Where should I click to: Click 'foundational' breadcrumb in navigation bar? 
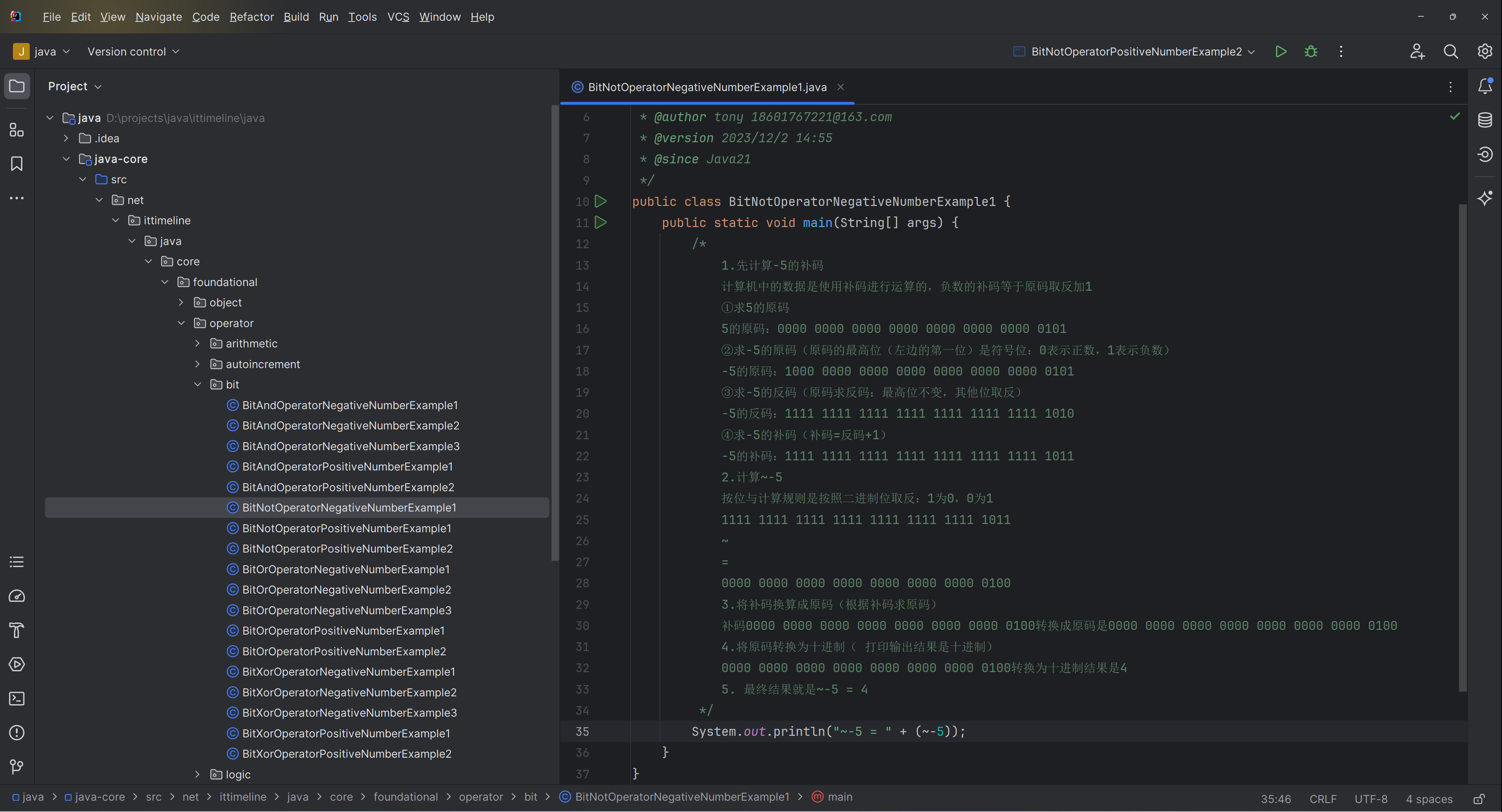pos(406,797)
